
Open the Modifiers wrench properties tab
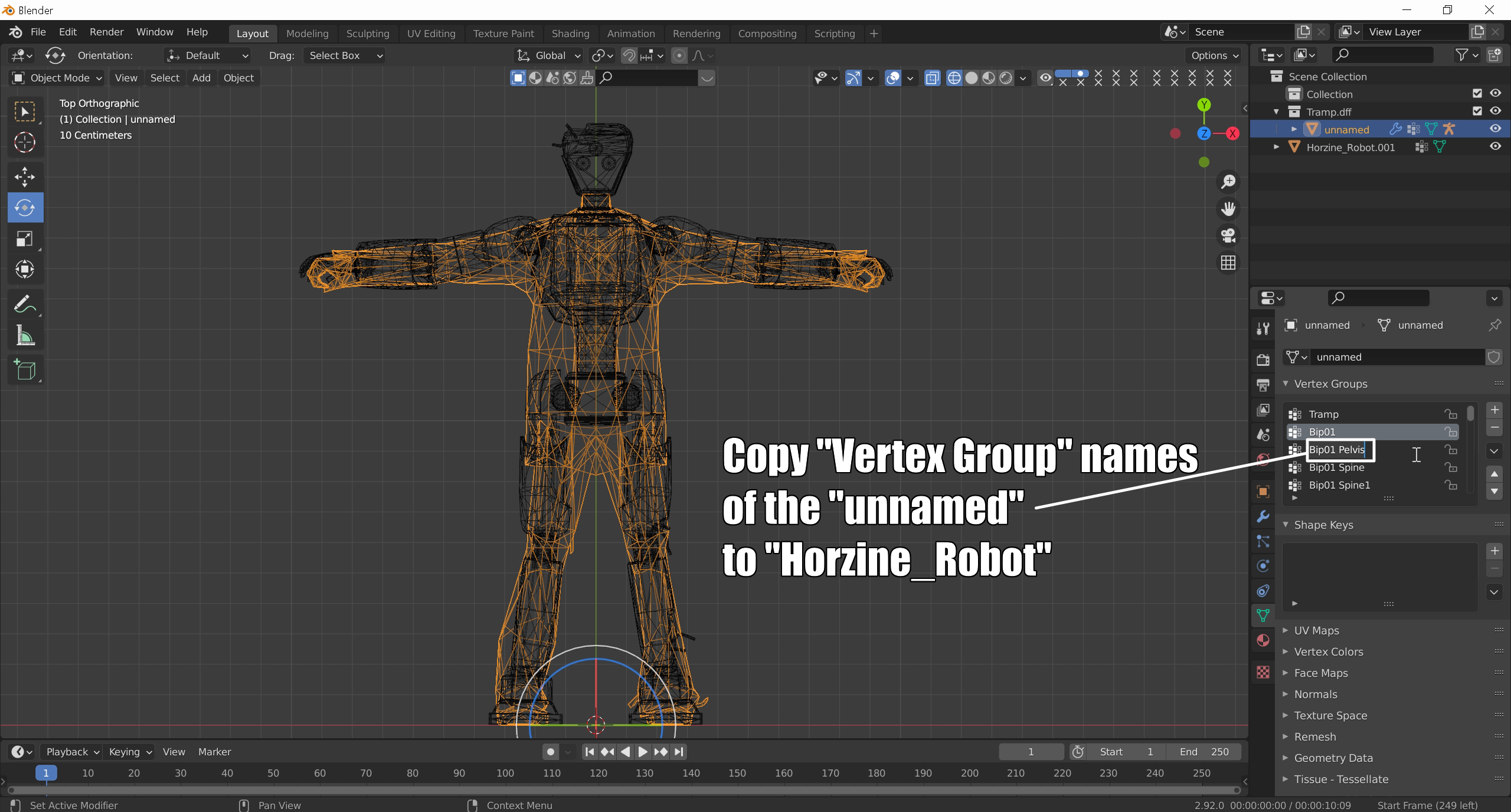[1263, 516]
